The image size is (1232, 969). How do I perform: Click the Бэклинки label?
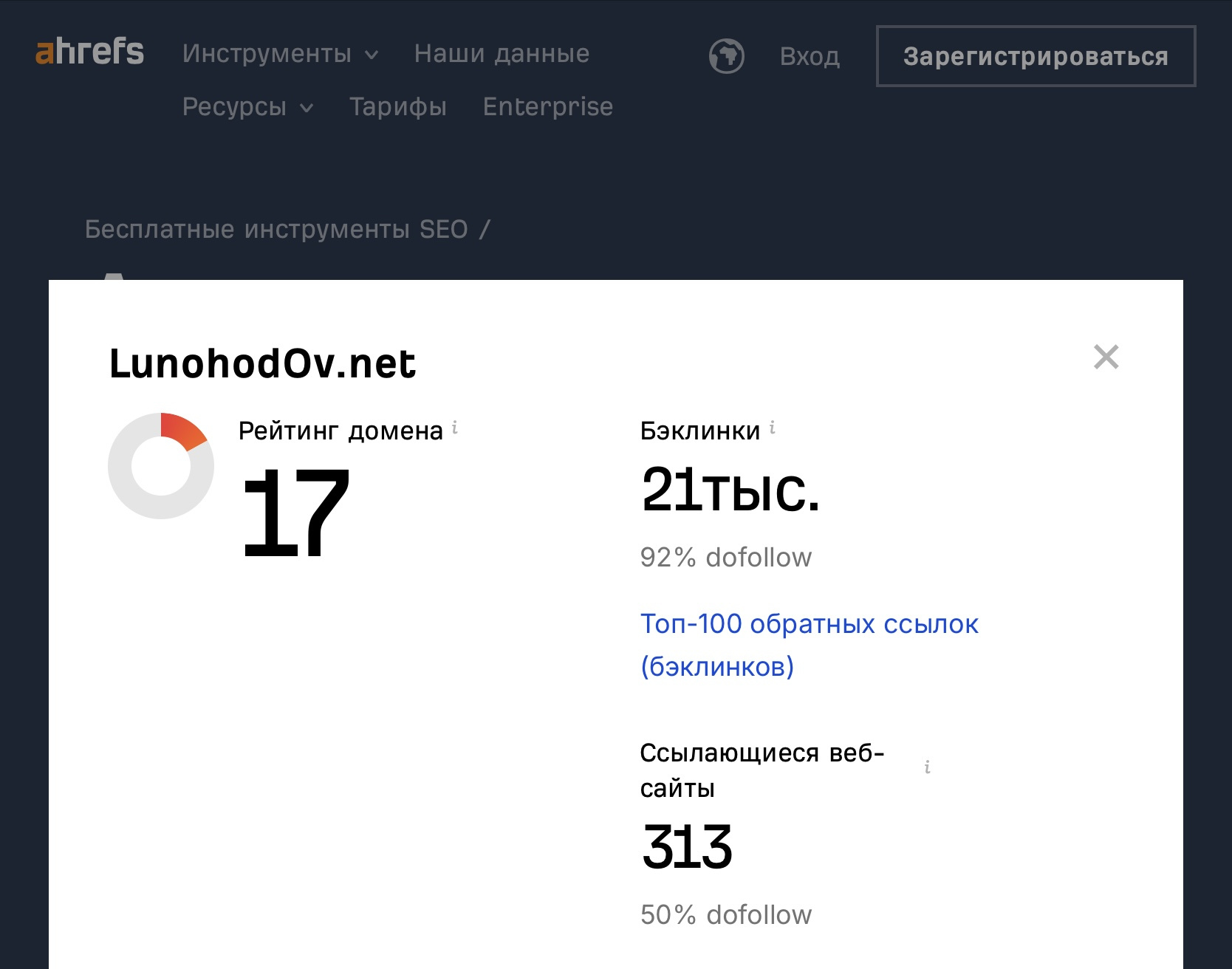click(x=699, y=431)
